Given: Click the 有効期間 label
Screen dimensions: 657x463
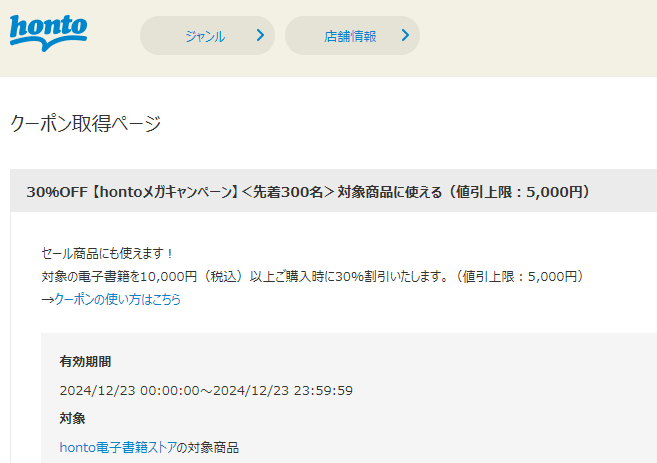Looking at the screenshot, I should click(x=85, y=361).
